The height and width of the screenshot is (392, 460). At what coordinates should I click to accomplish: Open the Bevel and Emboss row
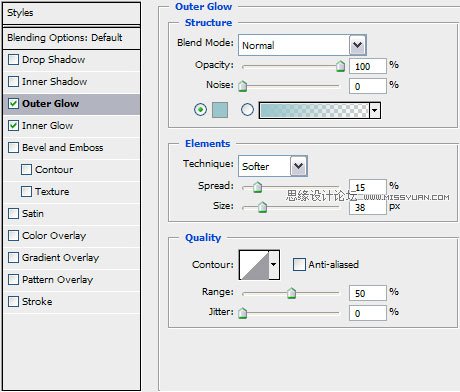tap(71, 148)
